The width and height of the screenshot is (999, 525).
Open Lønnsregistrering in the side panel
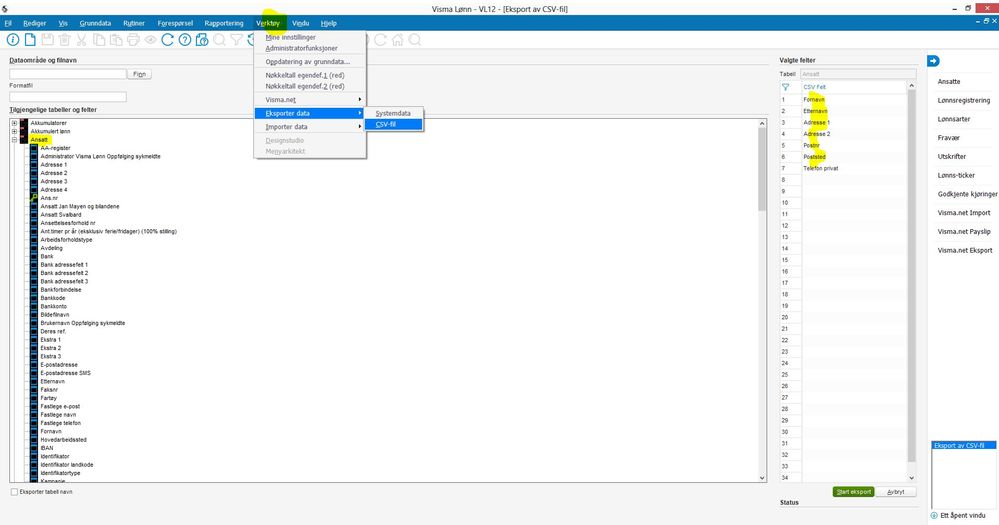click(x=963, y=100)
